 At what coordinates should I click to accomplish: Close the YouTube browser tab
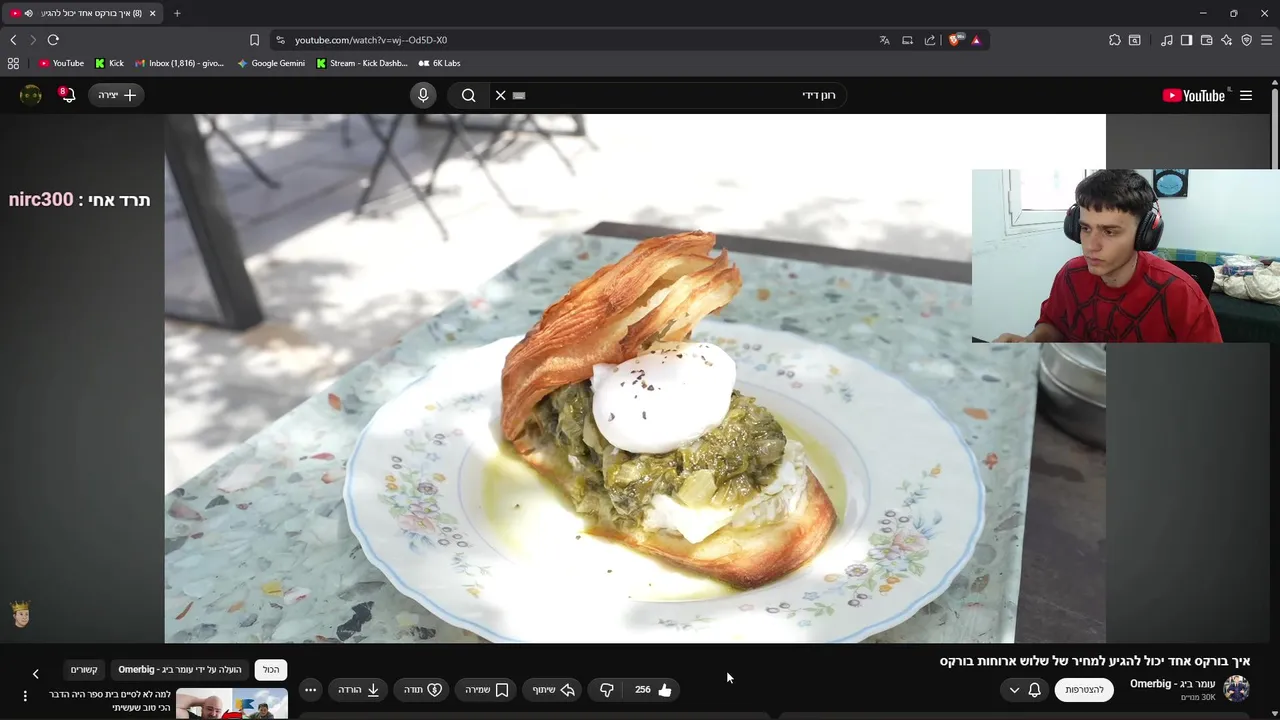coord(152,13)
